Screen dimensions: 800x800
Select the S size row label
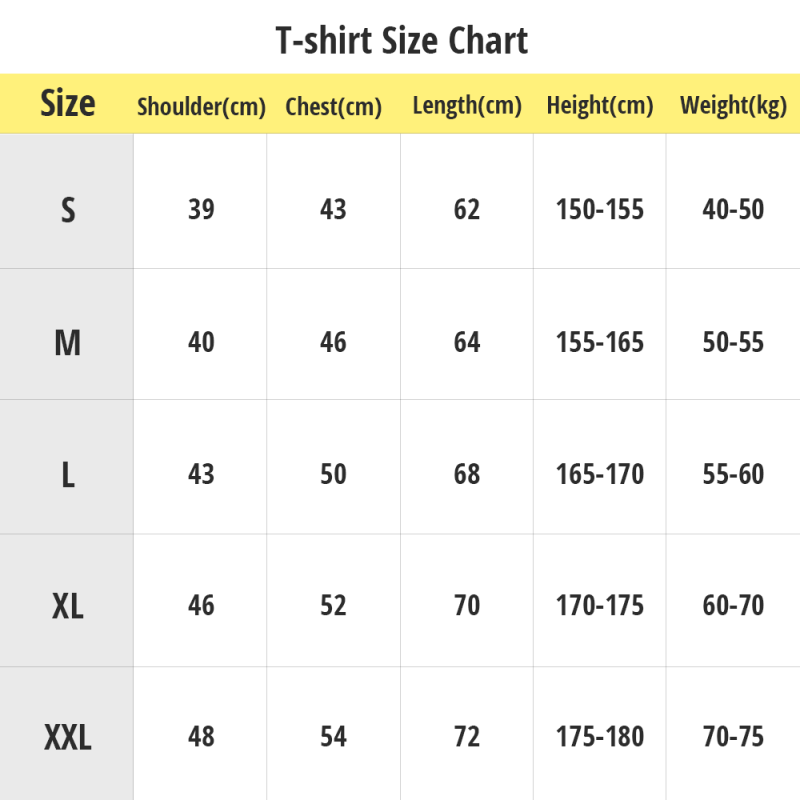click(x=67, y=210)
